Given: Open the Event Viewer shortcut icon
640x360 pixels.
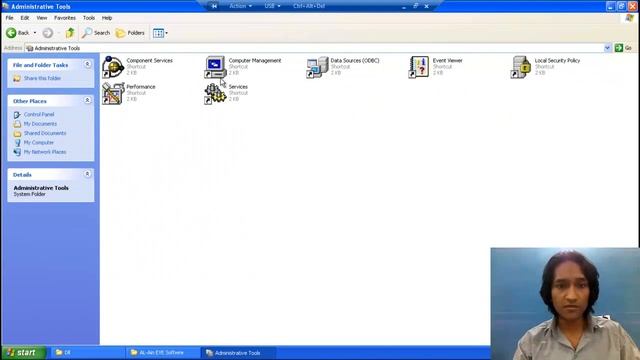Looking at the screenshot, I should point(419,67).
